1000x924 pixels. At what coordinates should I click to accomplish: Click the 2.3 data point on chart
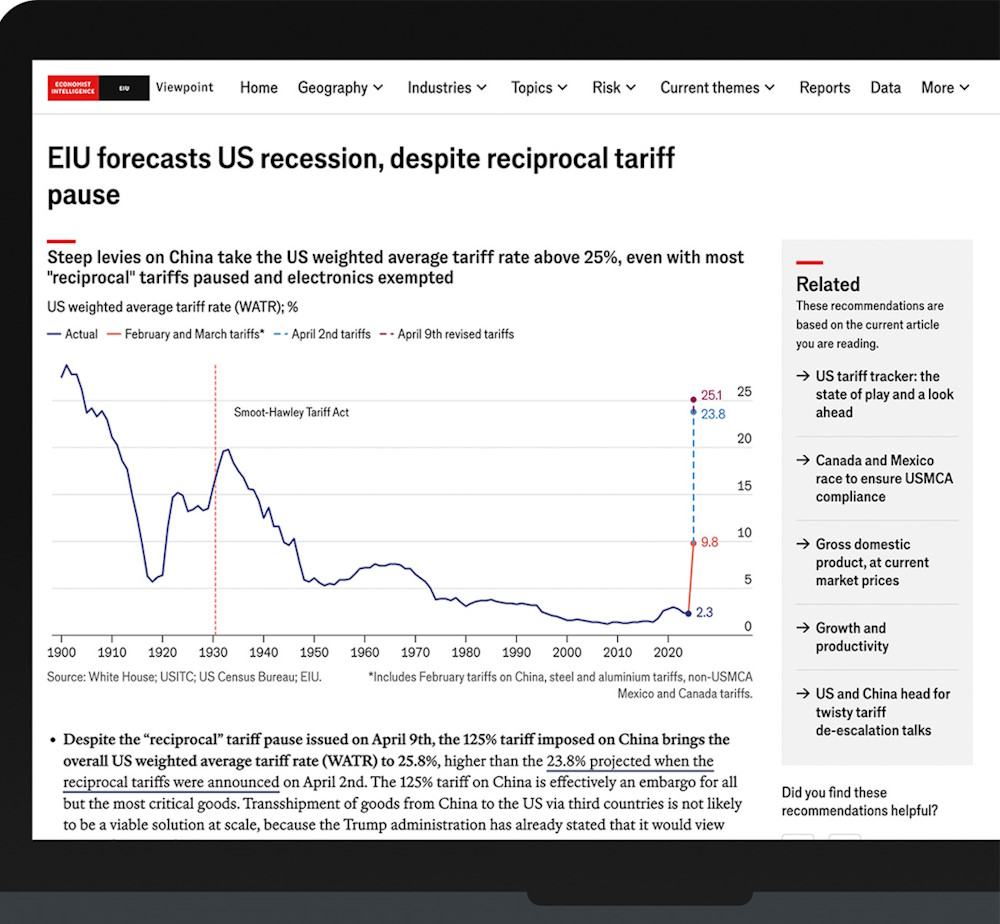688,613
